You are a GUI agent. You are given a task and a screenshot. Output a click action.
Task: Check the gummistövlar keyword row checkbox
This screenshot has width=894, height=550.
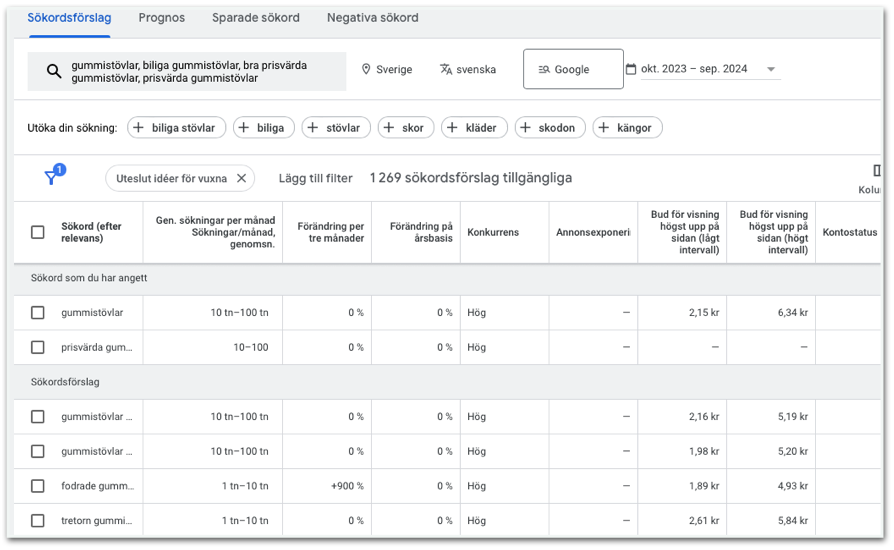[x=38, y=312]
